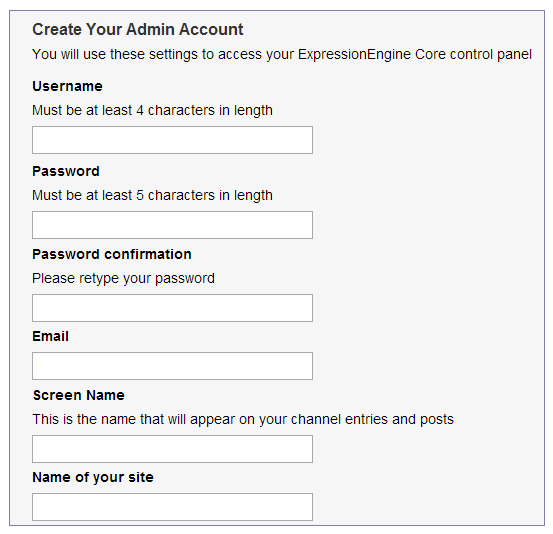Click the Username label

pos(67,86)
